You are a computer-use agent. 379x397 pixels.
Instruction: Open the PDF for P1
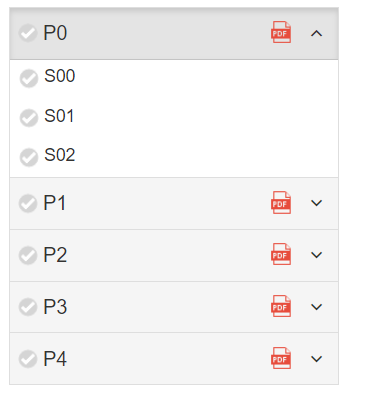(281, 202)
